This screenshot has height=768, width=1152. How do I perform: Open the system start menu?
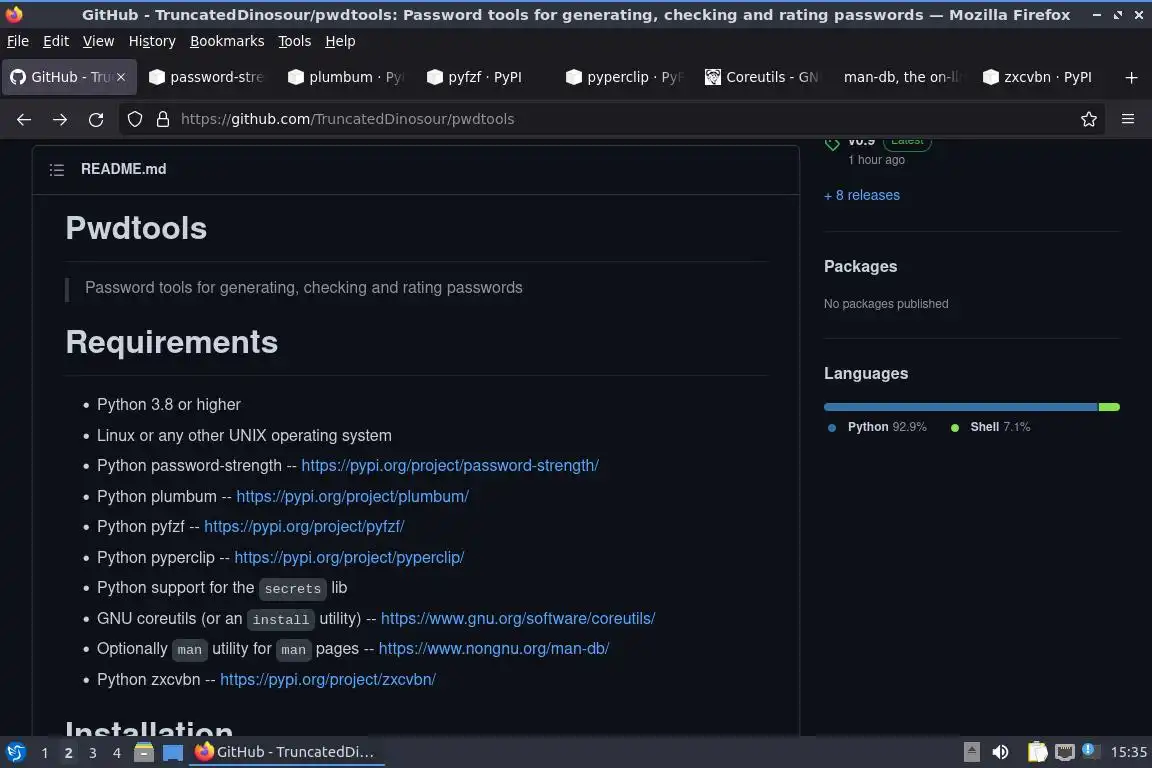15,752
